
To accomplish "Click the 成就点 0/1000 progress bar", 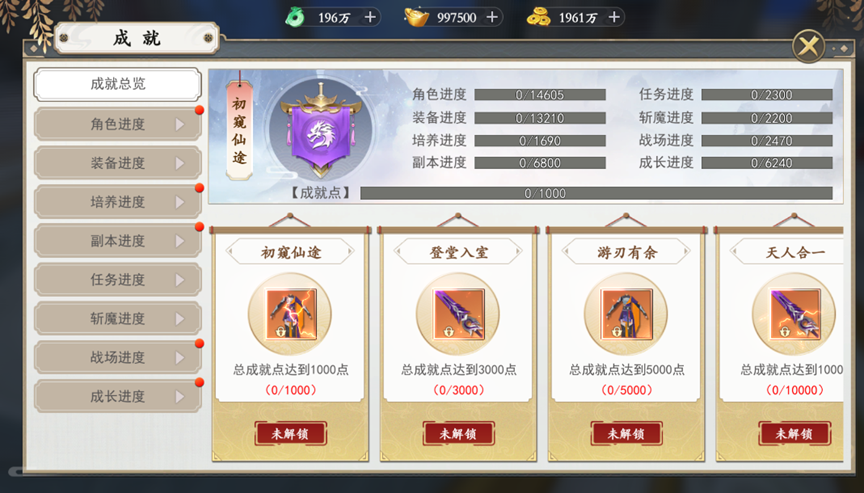I will tap(596, 193).
